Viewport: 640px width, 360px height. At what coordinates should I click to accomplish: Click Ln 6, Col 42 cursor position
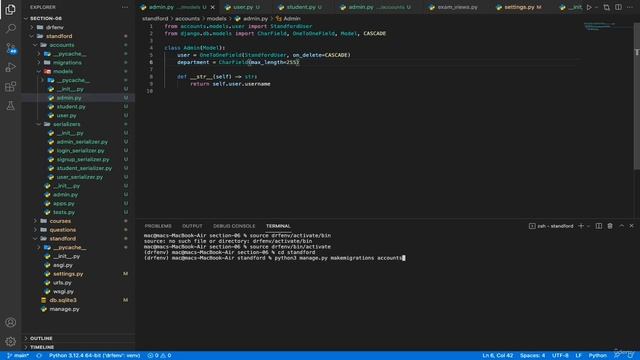tap(498, 356)
